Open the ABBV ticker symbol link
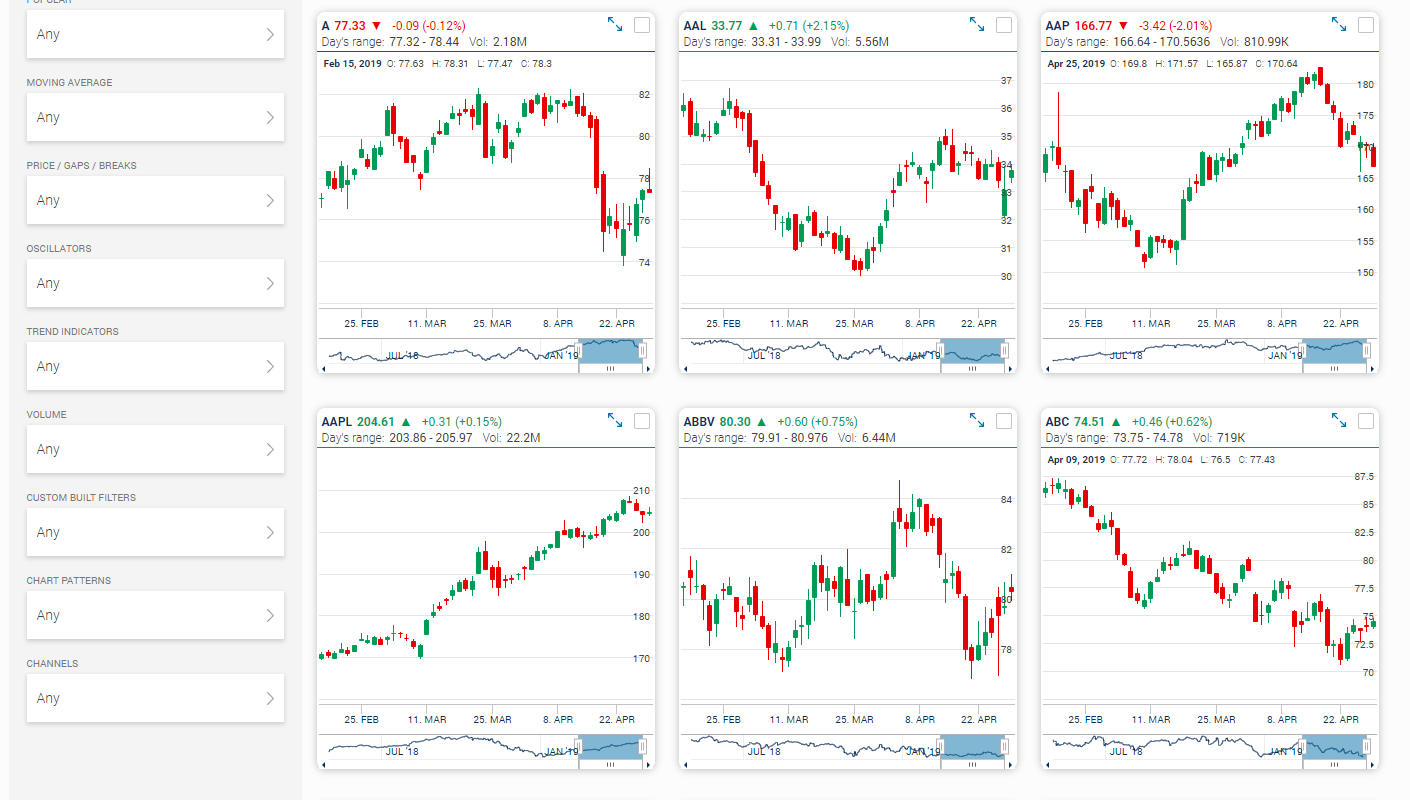This screenshot has width=1410, height=800. (700, 422)
